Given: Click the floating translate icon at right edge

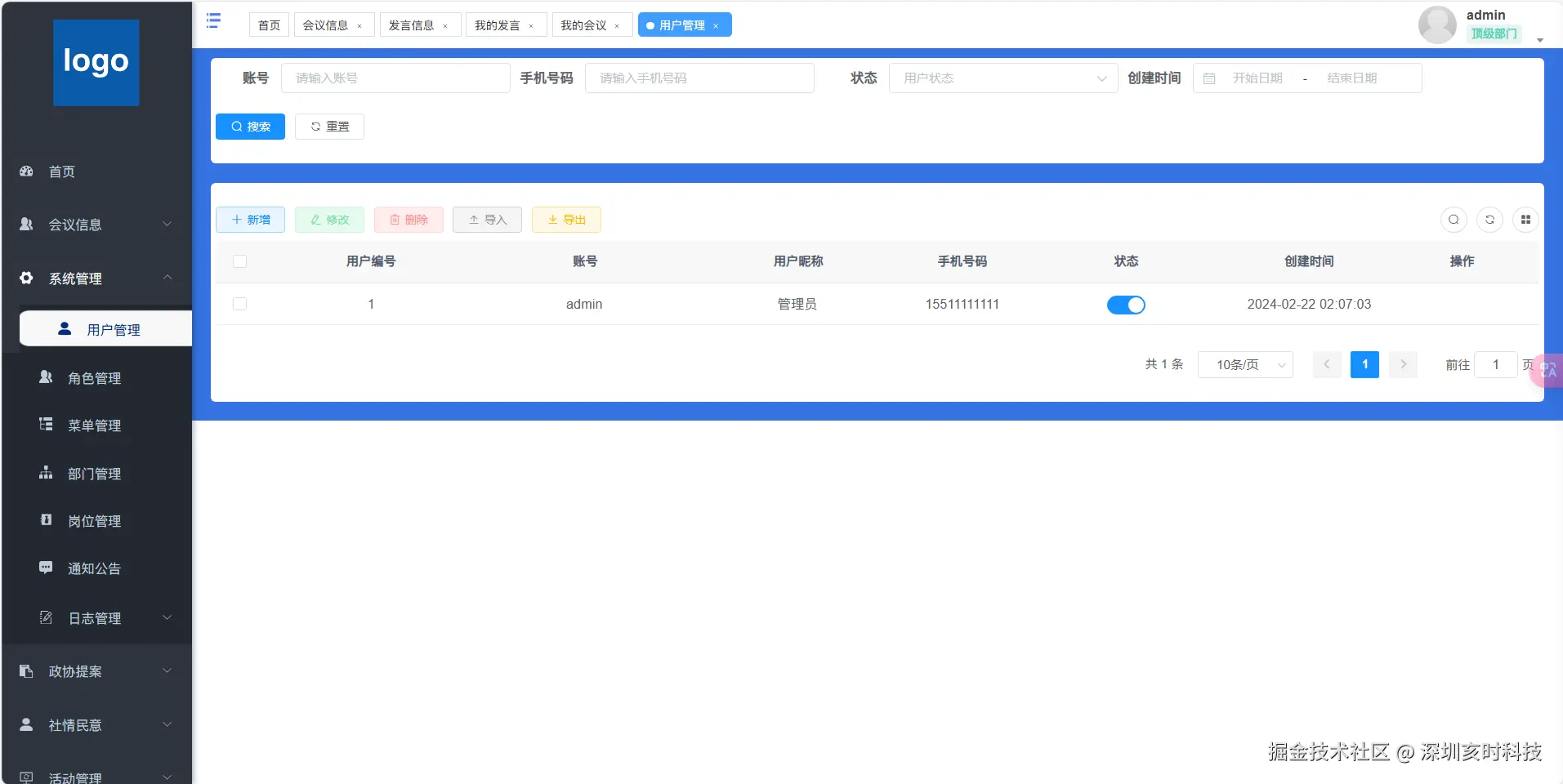Looking at the screenshot, I should pyautogui.click(x=1547, y=370).
